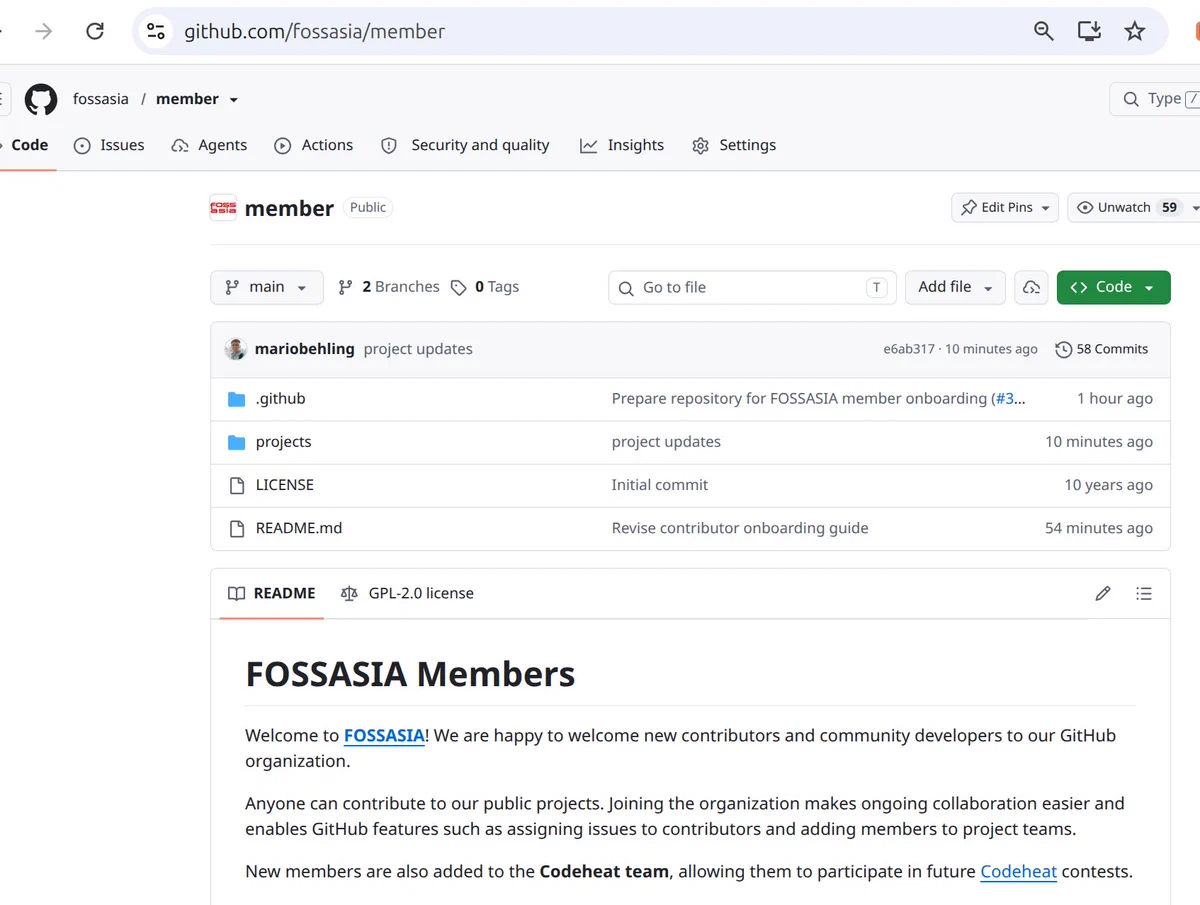Click the '54 minutes ago' timestamp

[x=1099, y=528]
